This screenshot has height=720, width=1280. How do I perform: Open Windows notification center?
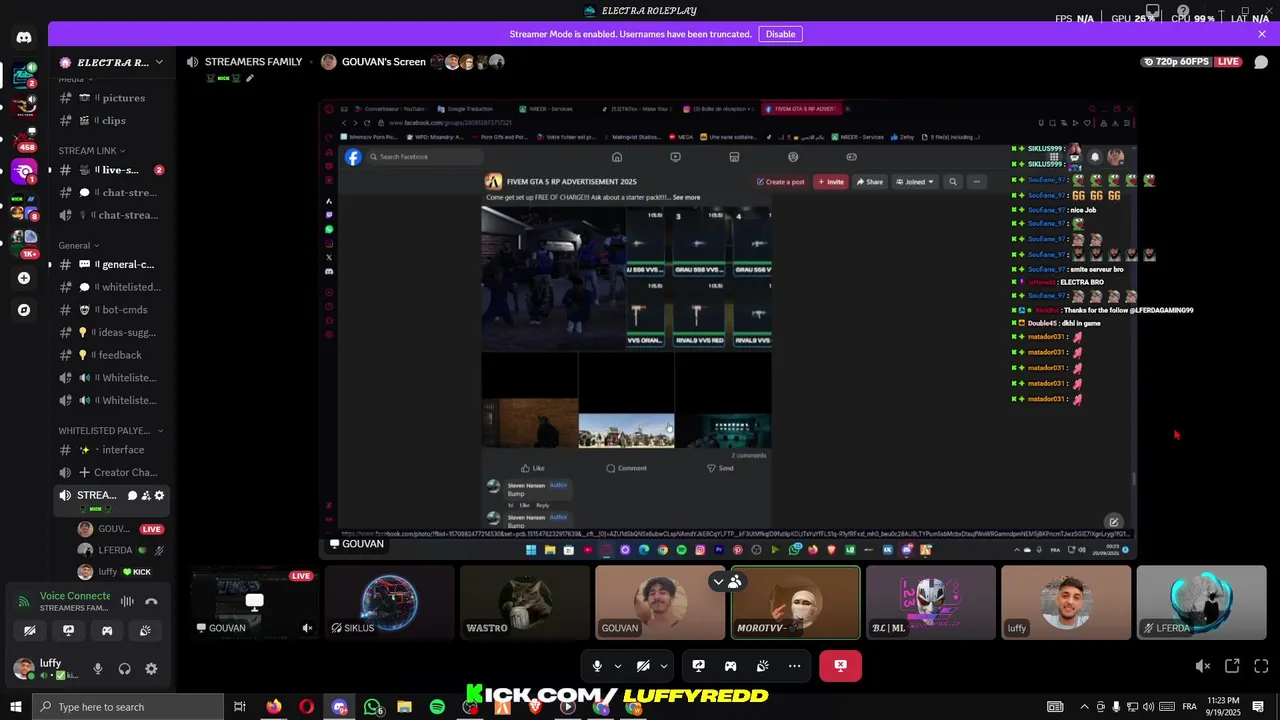click(1258, 707)
